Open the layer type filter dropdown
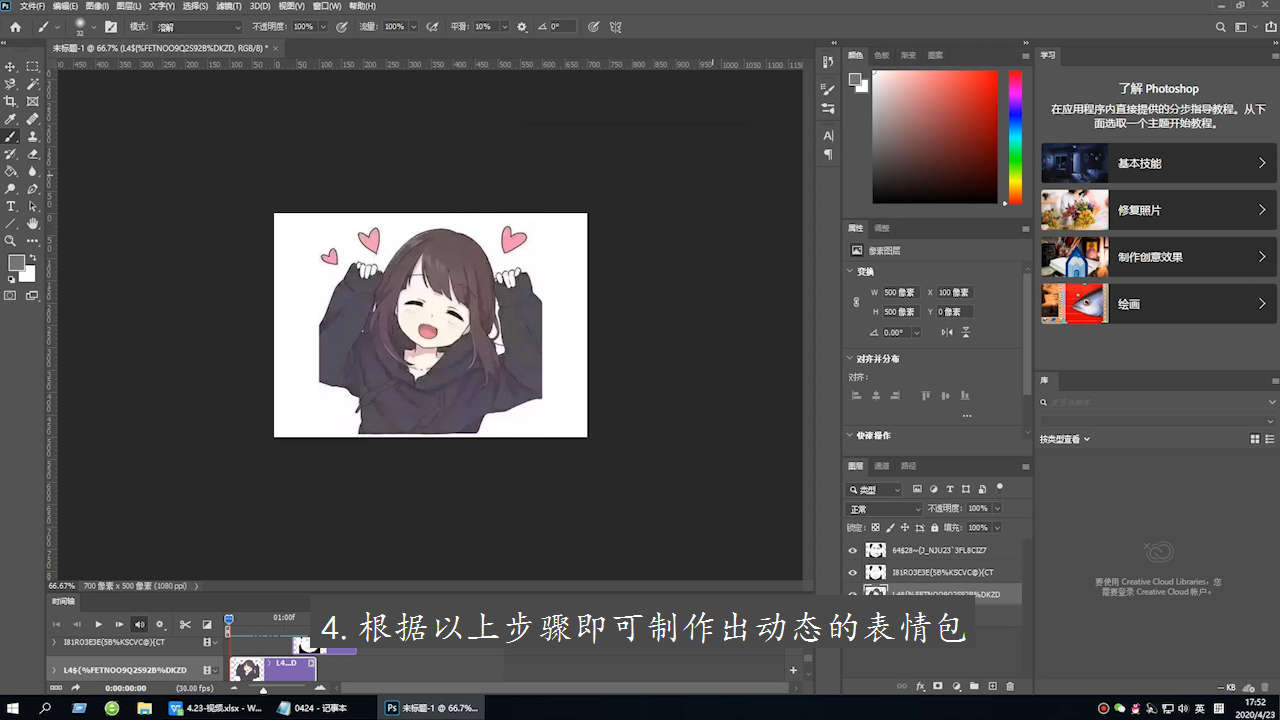The width and height of the screenshot is (1280, 720). click(875, 490)
